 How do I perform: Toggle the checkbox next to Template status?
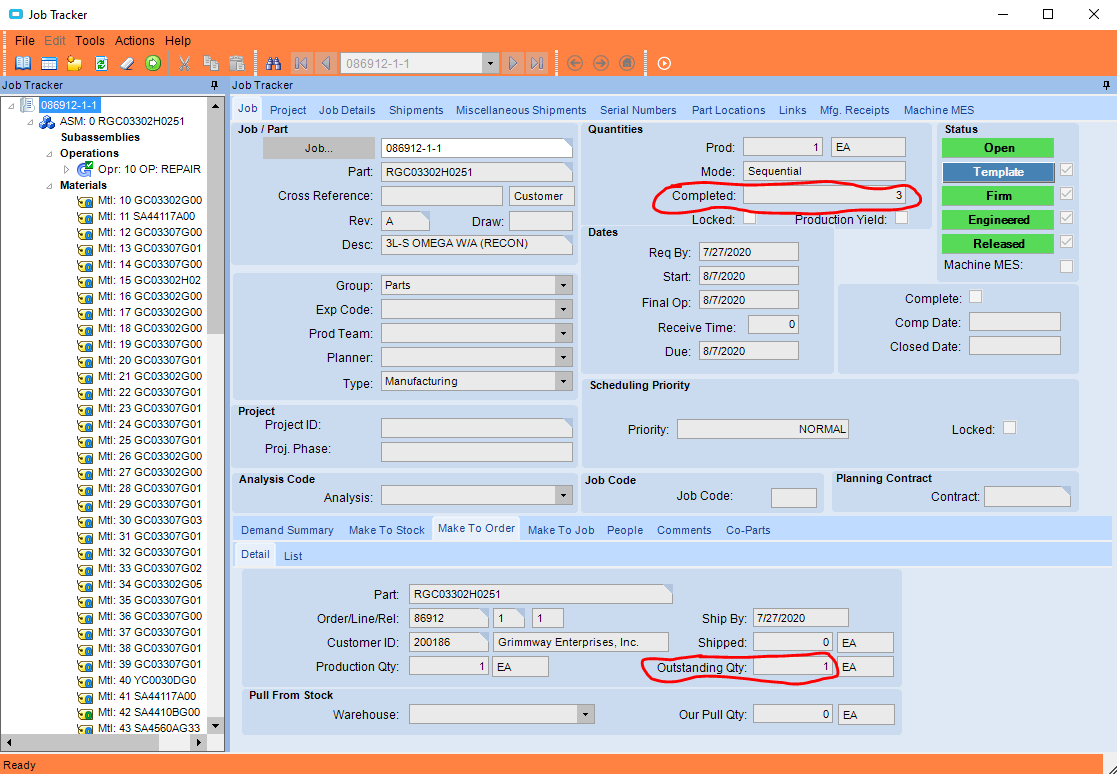[x=1066, y=170]
